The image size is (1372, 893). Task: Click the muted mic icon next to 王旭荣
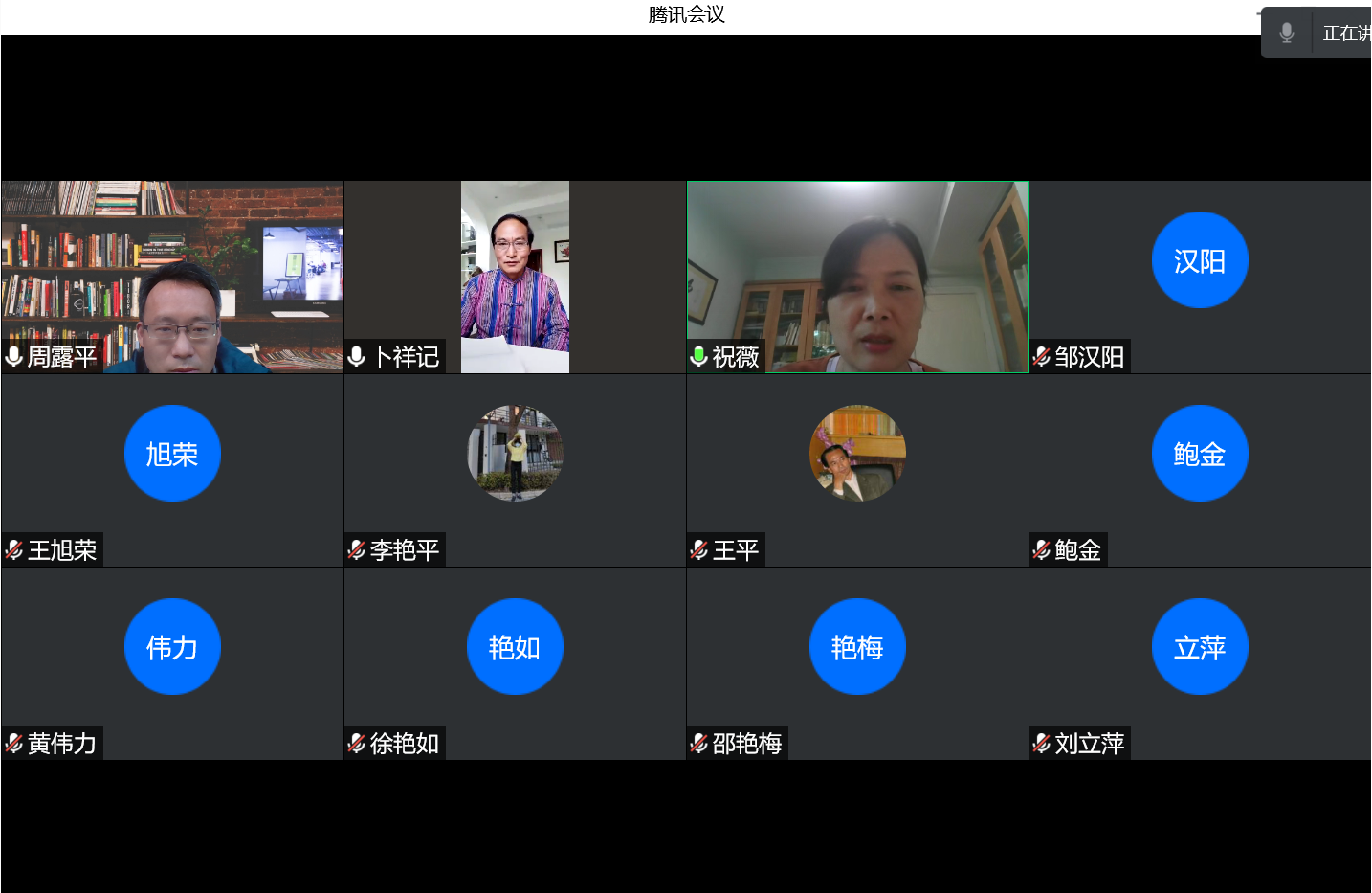pos(14,550)
